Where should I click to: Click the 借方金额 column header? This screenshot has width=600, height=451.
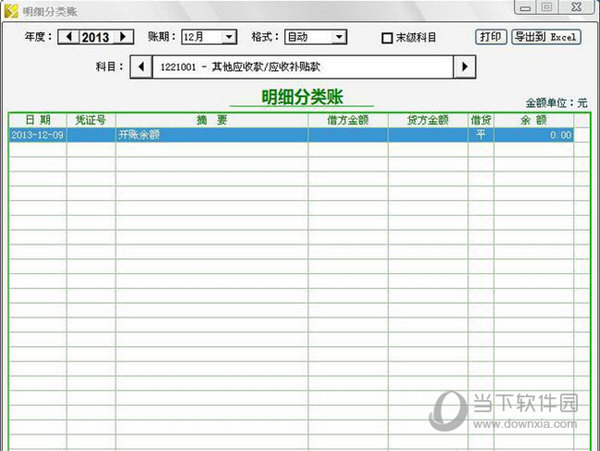348,120
